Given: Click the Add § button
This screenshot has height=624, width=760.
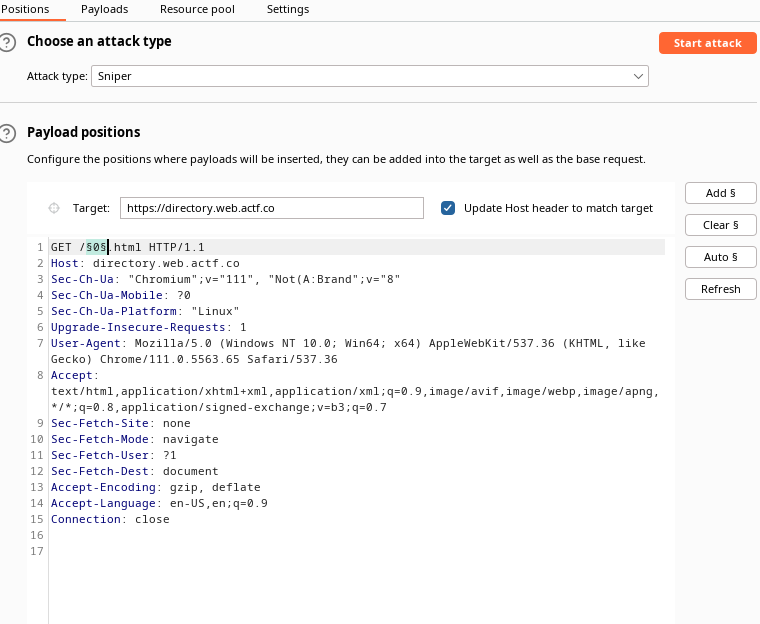Looking at the screenshot, I should point(721,193).
